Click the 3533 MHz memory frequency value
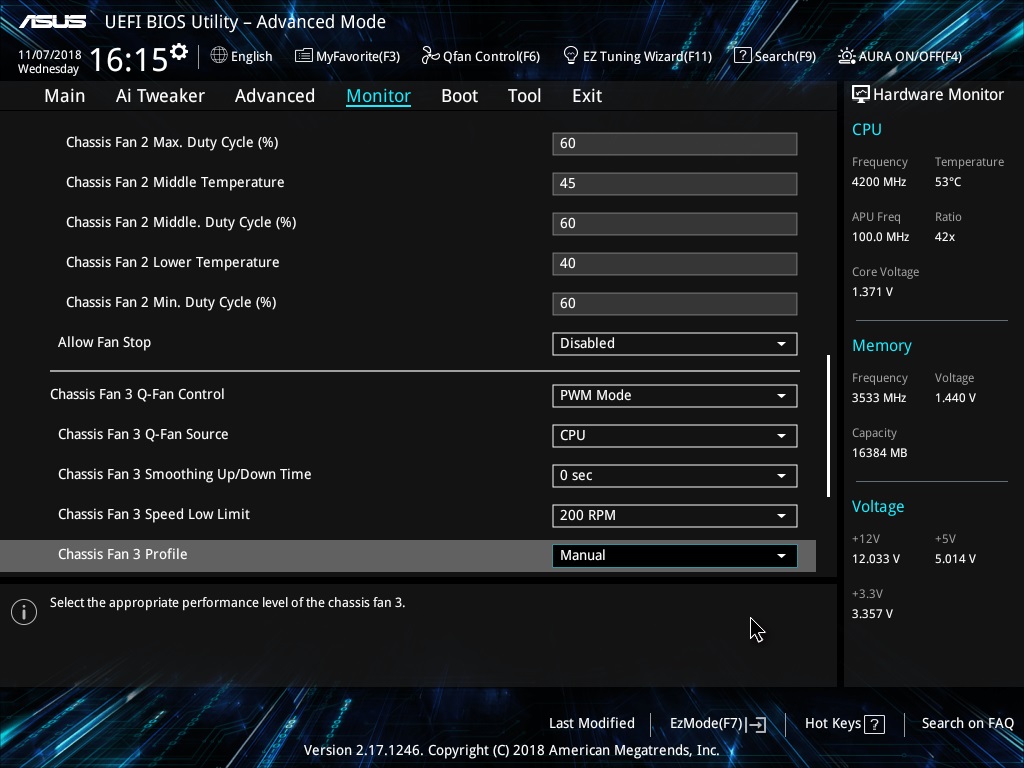The width and height of the screenshot is (1024, 768). 879,398
